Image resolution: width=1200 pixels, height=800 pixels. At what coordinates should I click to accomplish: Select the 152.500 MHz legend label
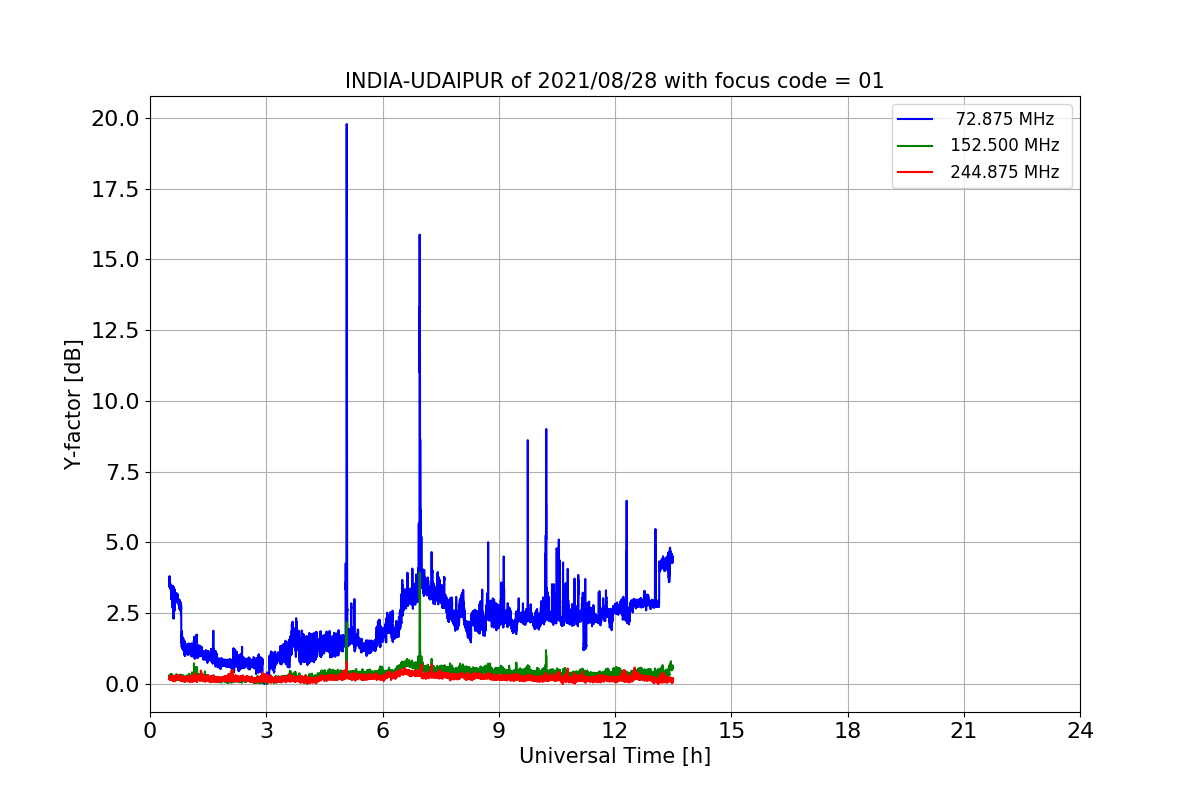[x=1005, y=145]
